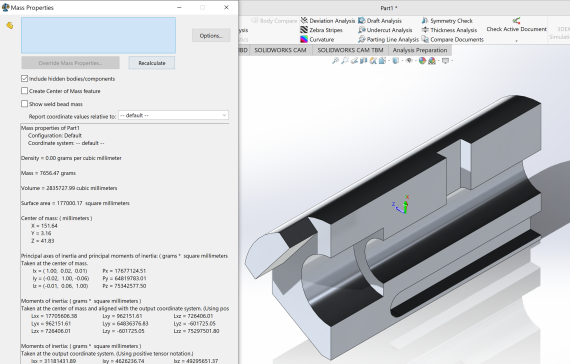Click the Py = 64819783.01 value
The image size is (570, 364).
tap(124, 278)
